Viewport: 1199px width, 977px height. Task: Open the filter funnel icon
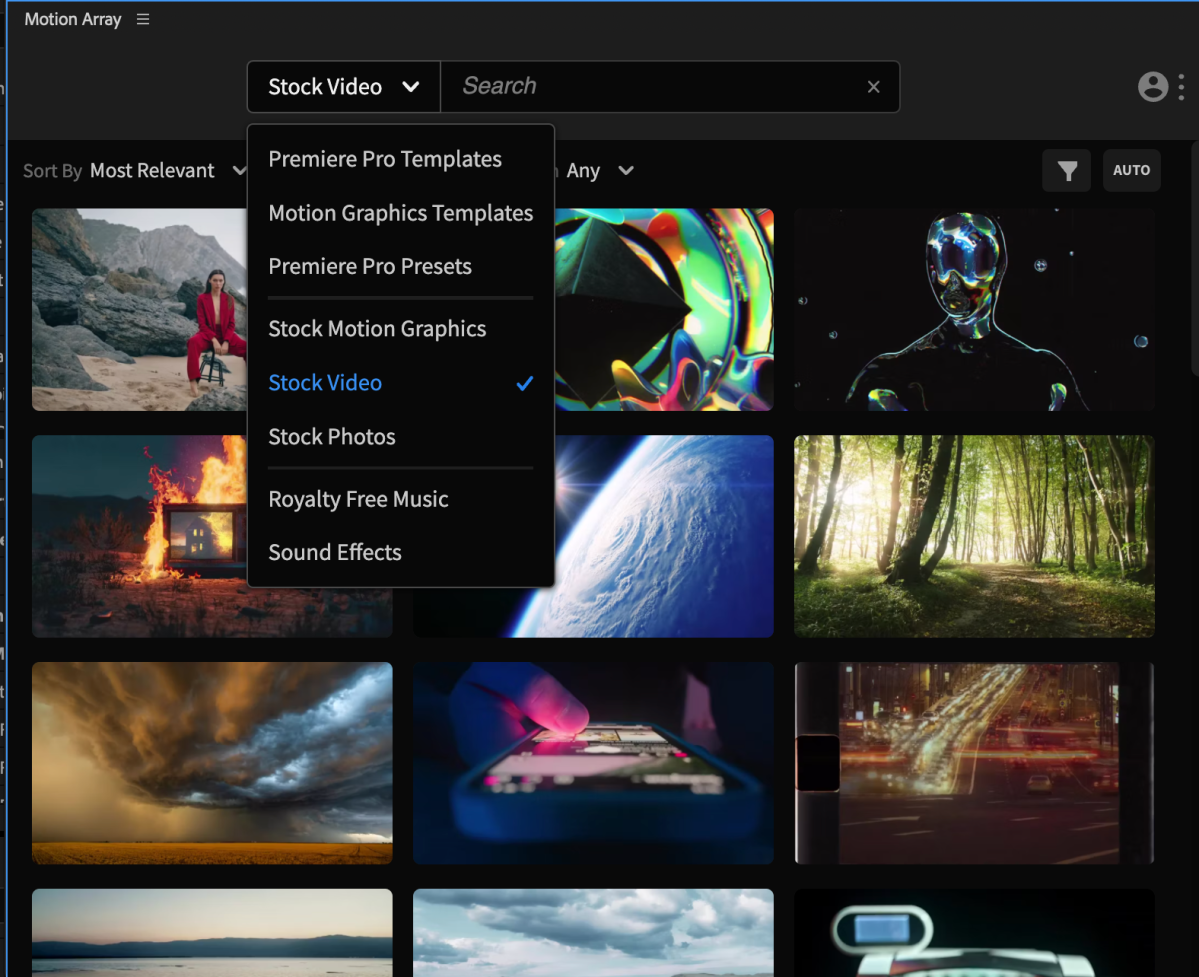pyautogui.click(x=1067, y=170)
